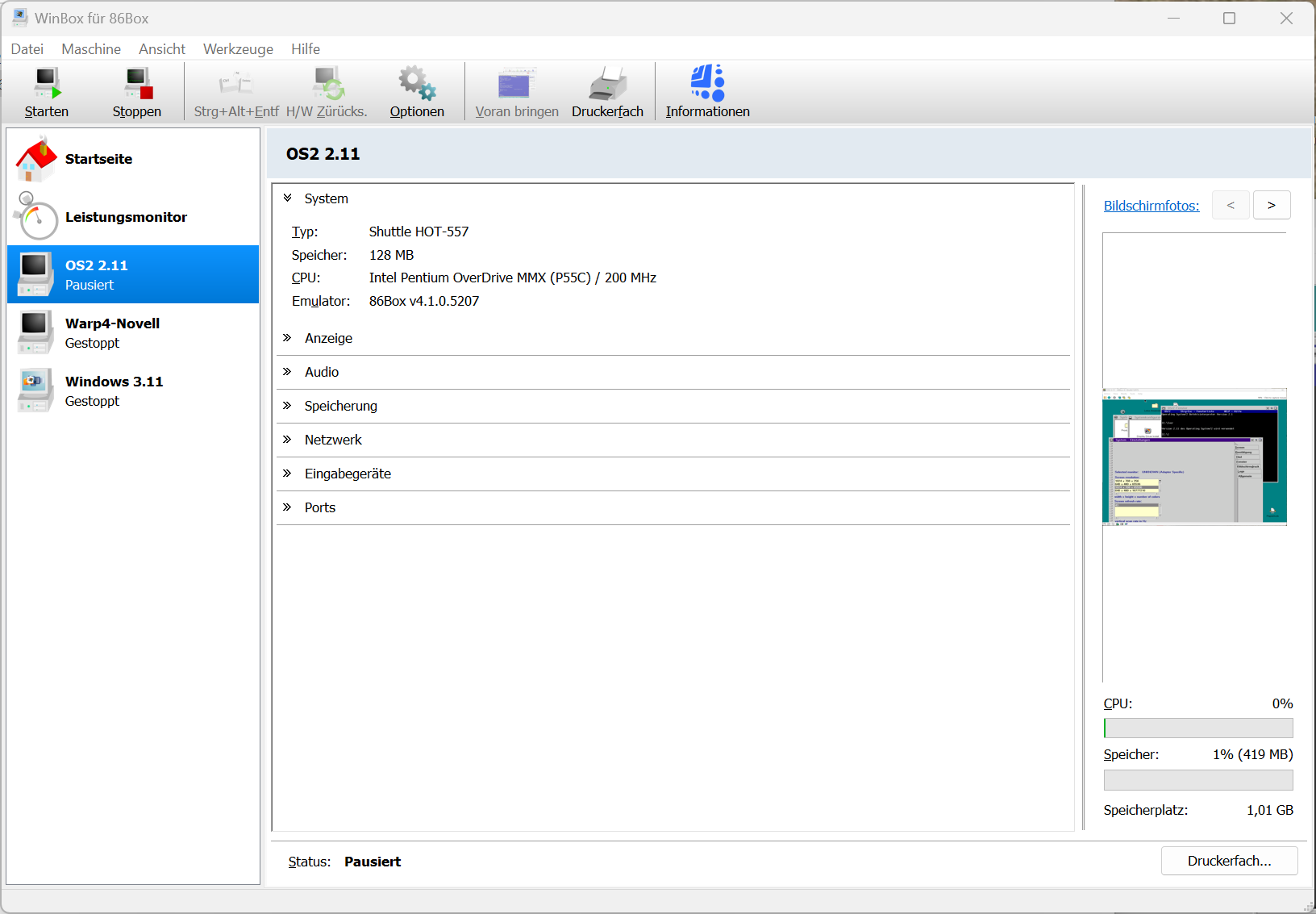
Task: Expand the Speicherung section
Action: pyautogui.click(x=287, y=405)
